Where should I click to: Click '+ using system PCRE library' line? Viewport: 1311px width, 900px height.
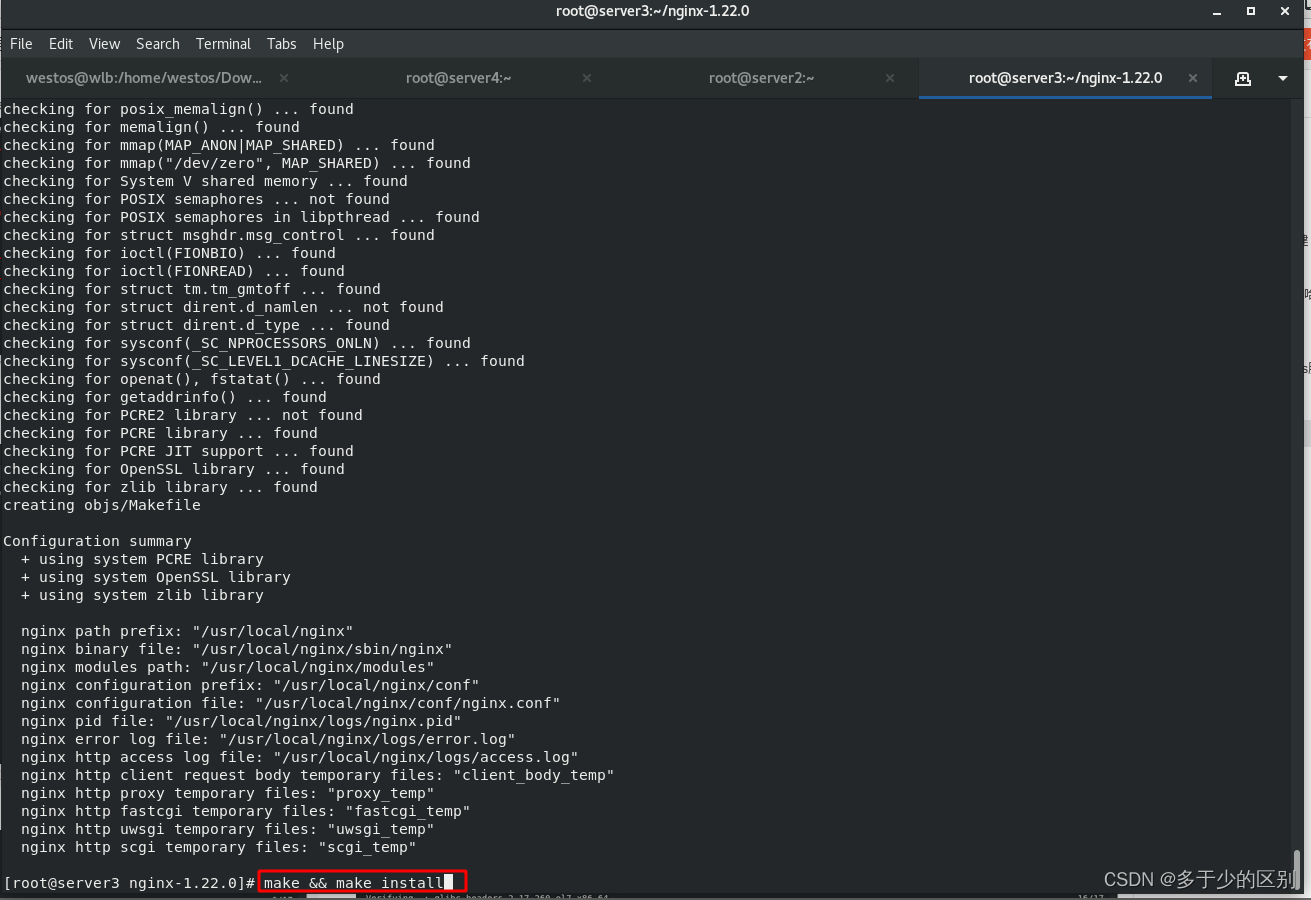142,559
